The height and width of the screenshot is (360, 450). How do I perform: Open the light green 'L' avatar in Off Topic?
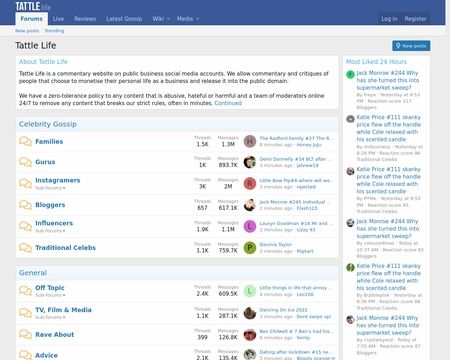pyautogui.click(x=250, y=291)
